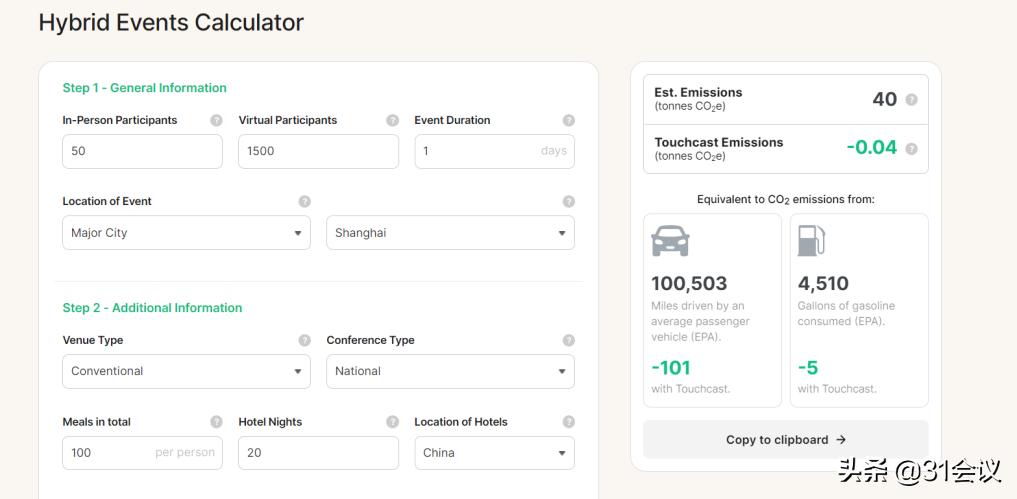Click help icon next to Conference Type
The height and width of the screenshot is (499, 1017).
[569, 340]
